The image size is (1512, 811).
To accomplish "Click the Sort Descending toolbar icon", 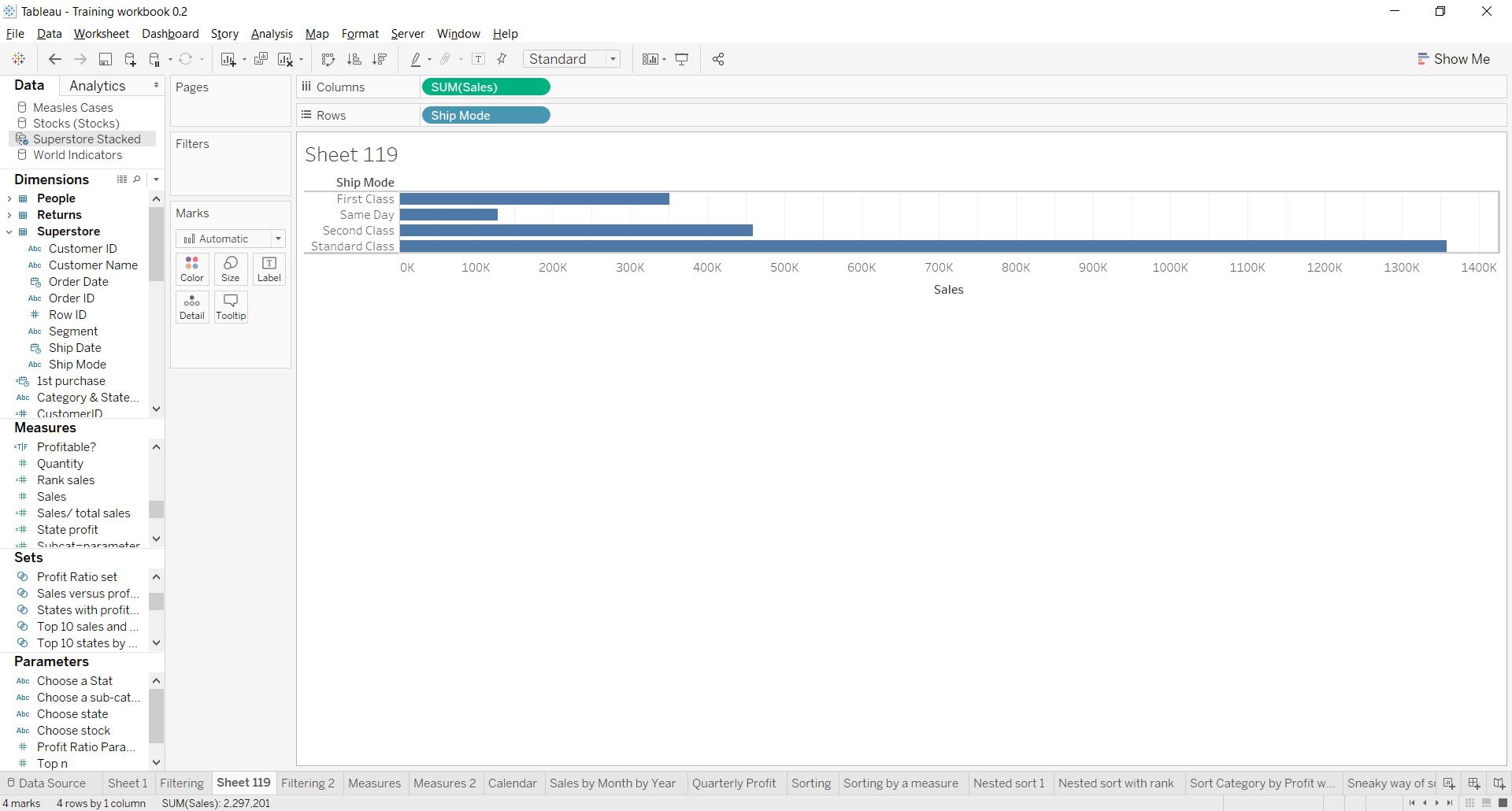I will click(380, 59).
